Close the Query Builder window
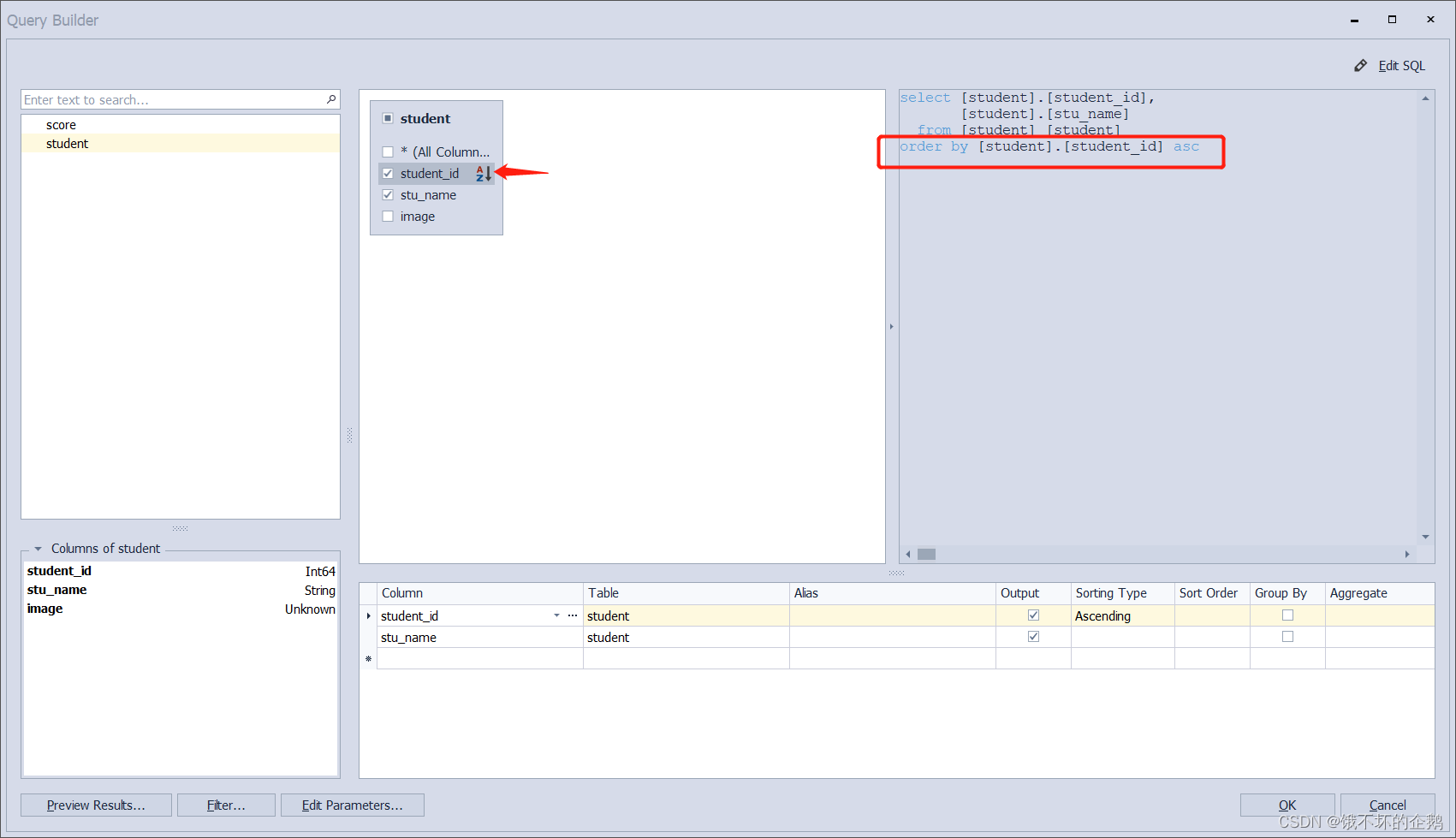This screenshot has height=838, width=1456. (1430, 20)
